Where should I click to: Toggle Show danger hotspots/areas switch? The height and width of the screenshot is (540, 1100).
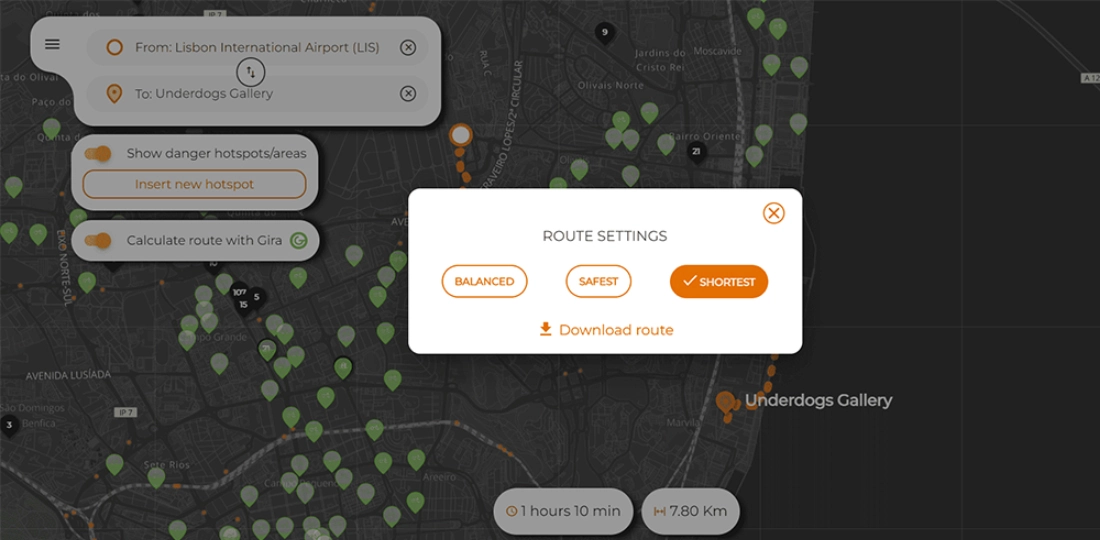98,154
